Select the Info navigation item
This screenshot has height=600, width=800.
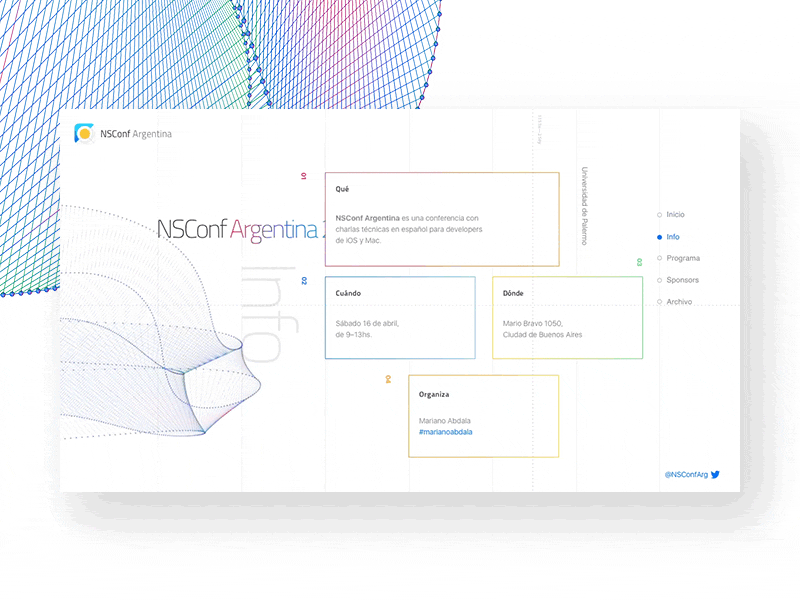click(673, 237)
